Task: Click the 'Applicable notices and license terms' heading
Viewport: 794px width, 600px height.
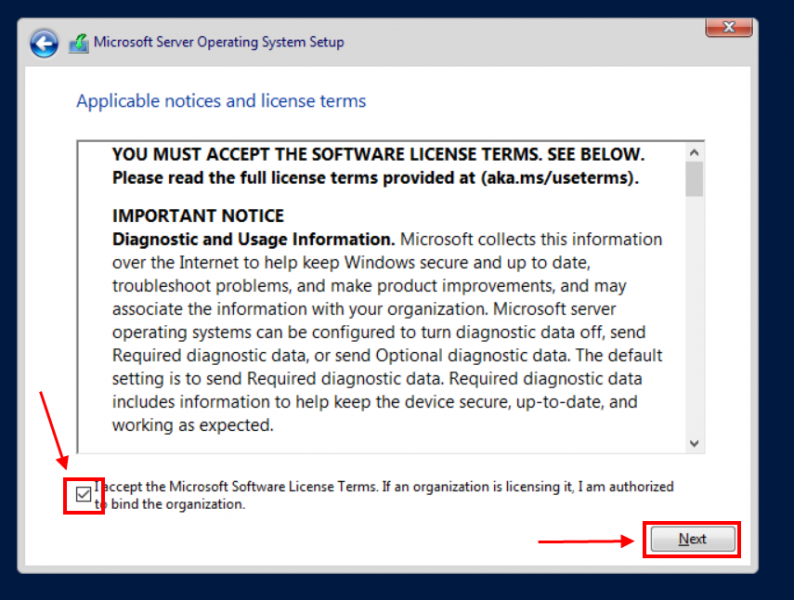Action: [221, 101]
